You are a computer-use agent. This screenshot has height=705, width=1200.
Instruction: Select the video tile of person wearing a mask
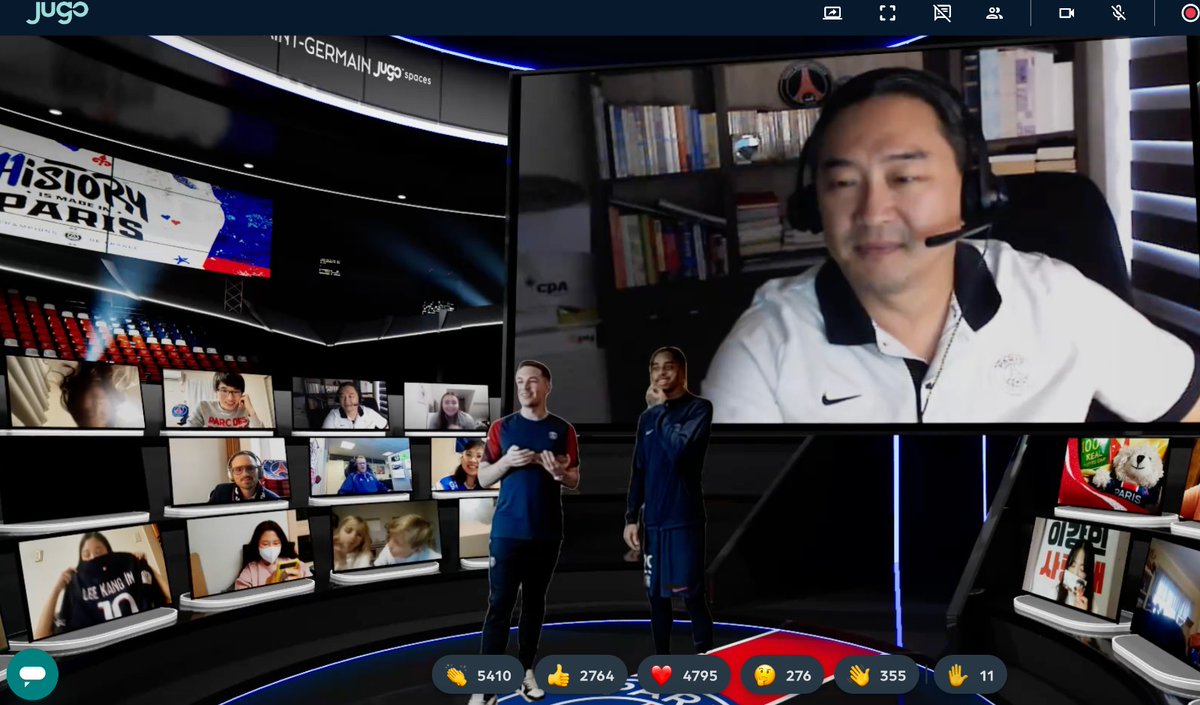(x=248, y=553)
